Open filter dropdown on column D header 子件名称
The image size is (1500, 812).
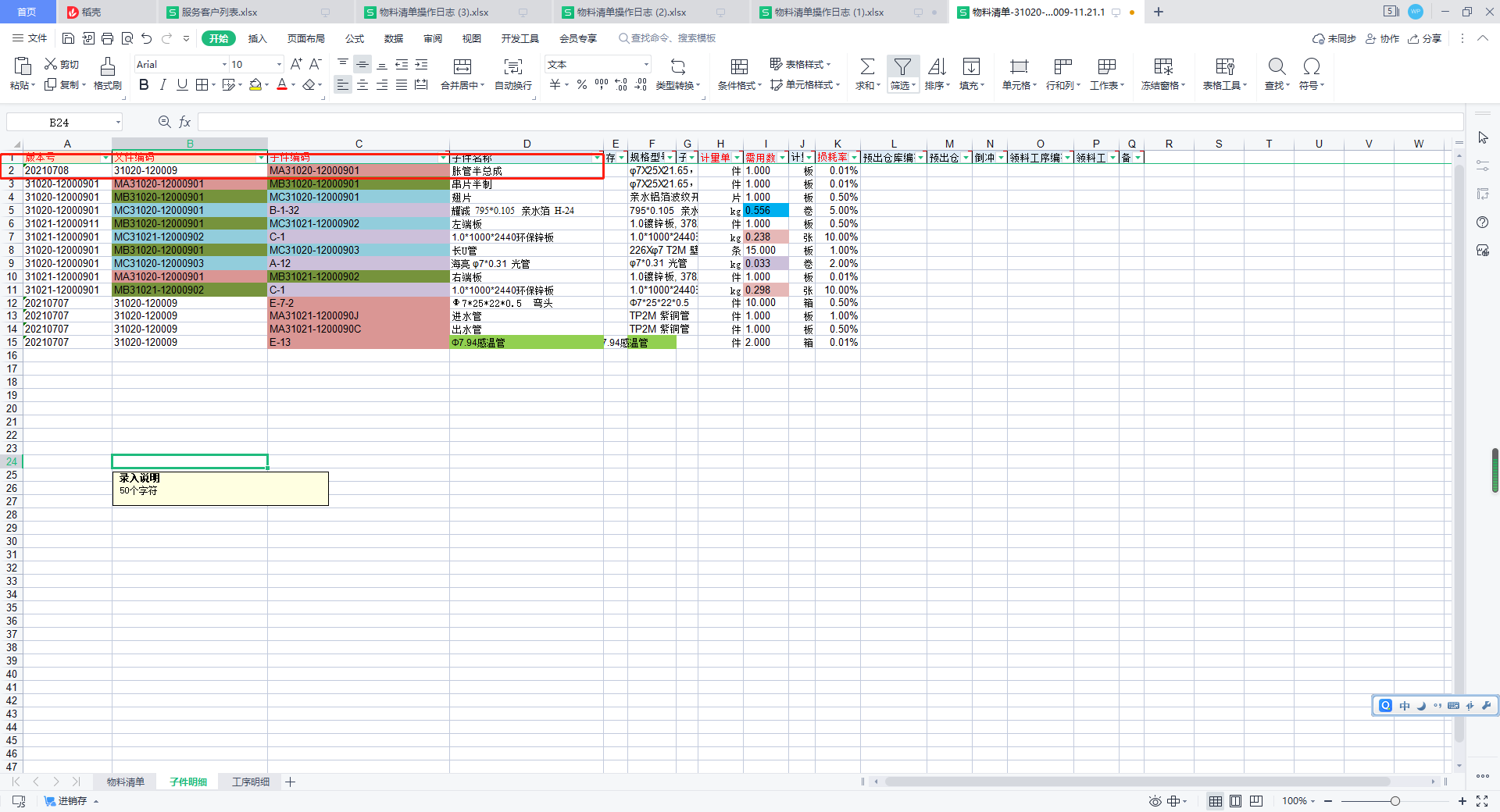click(x=598, y=158)
